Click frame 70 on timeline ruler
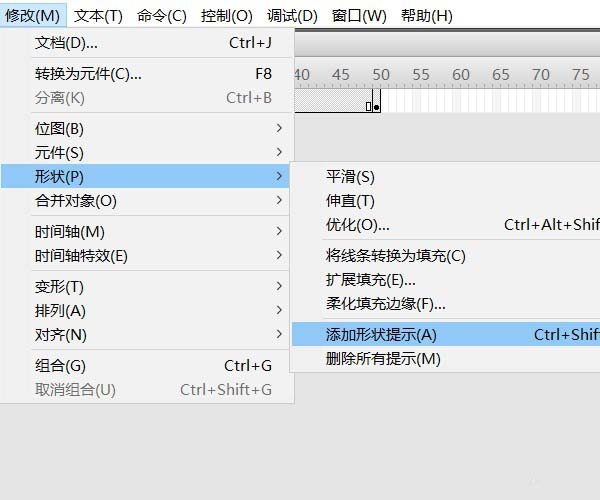The height and width of the screenshot is (500, 600). pyautogui.click(x=541, y=75)
